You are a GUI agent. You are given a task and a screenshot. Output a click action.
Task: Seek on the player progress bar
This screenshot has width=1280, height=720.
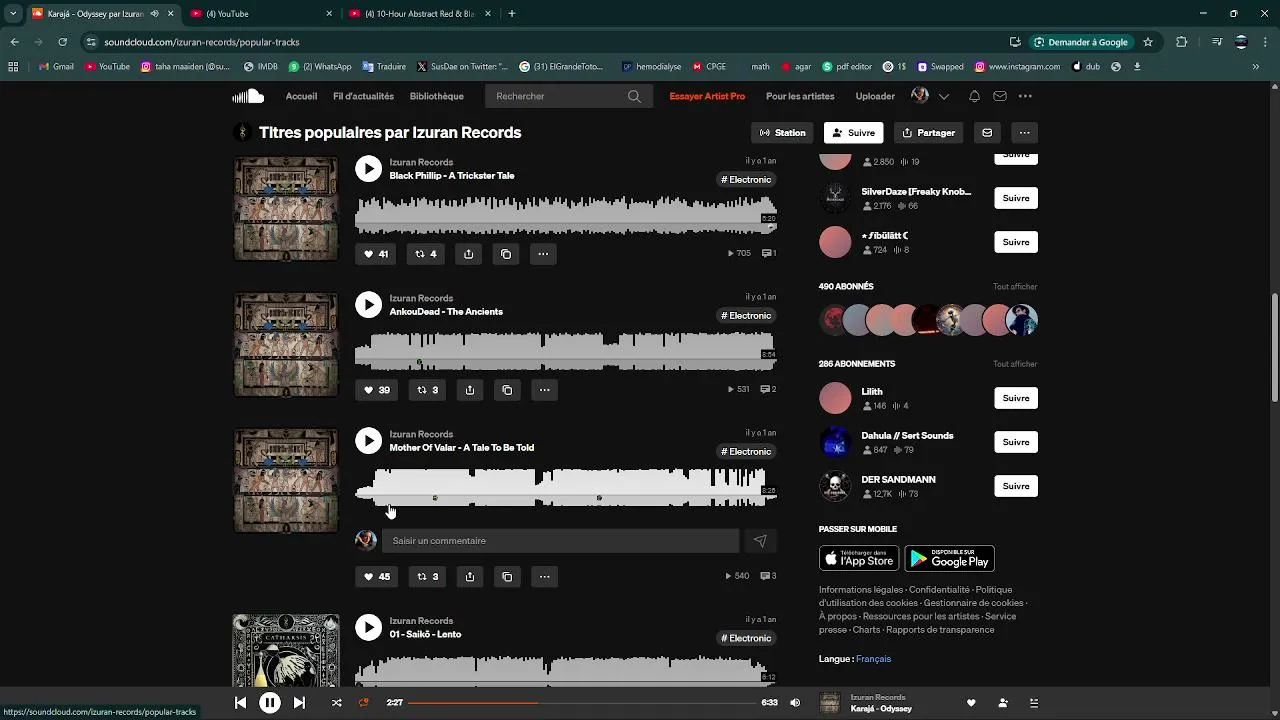581,703
